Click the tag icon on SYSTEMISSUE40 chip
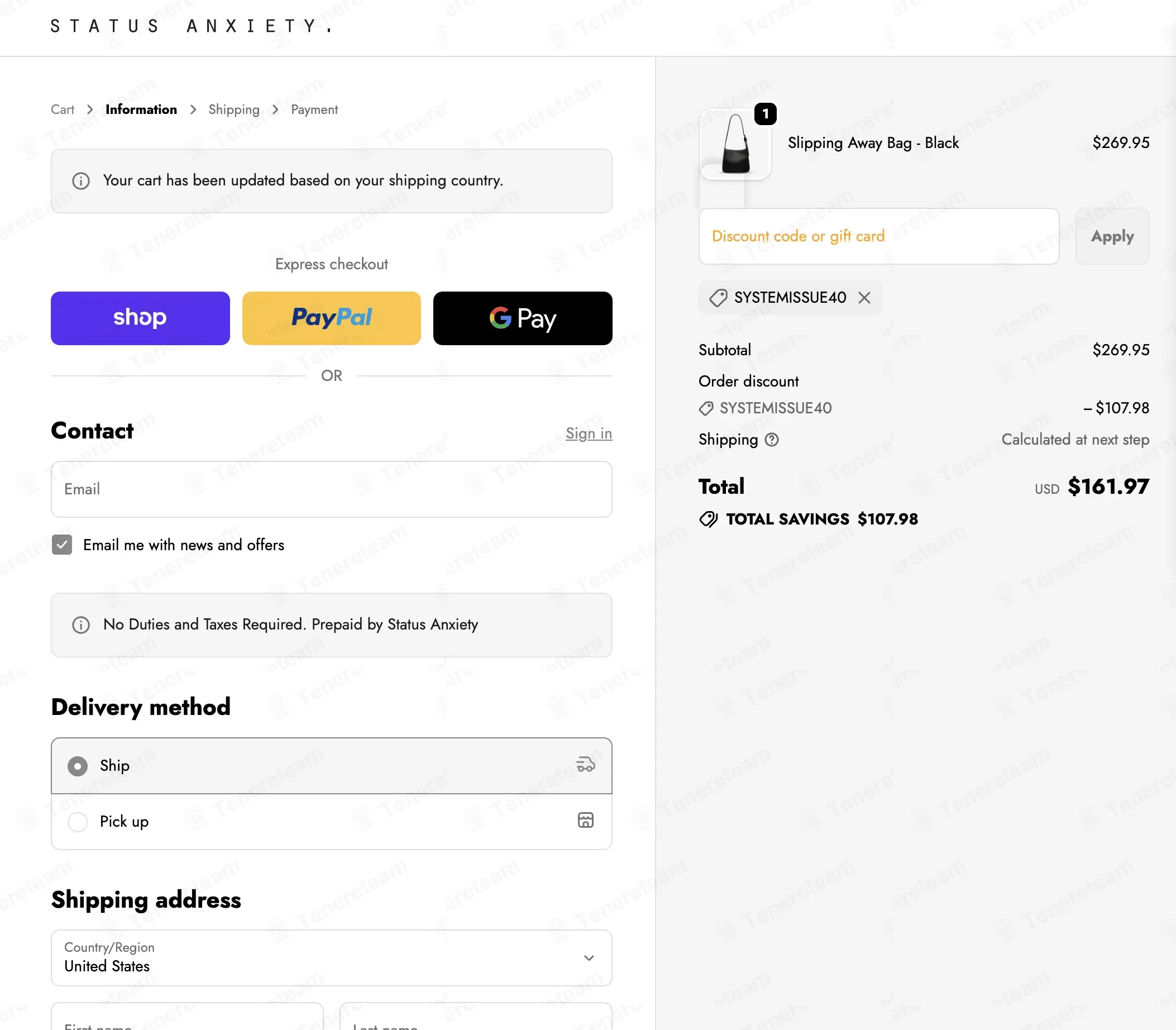 (x=718, y=298)
